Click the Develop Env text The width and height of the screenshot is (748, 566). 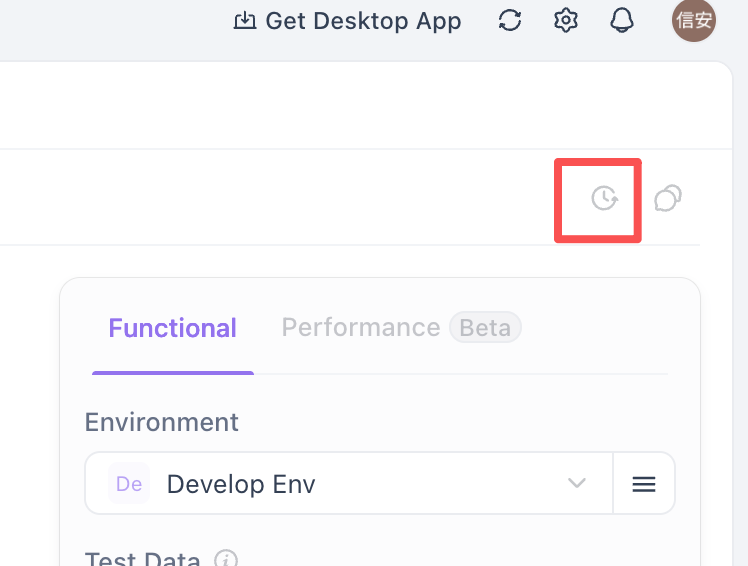point(241,484)
